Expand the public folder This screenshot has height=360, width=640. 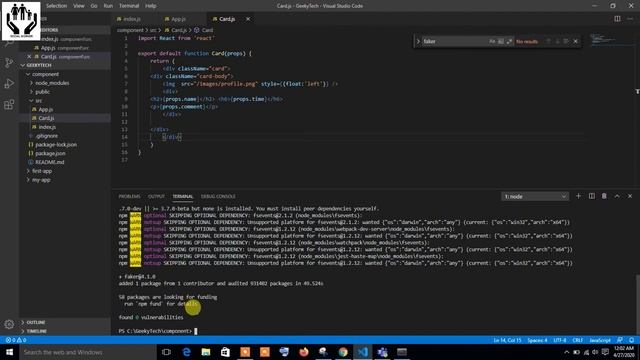65,92
